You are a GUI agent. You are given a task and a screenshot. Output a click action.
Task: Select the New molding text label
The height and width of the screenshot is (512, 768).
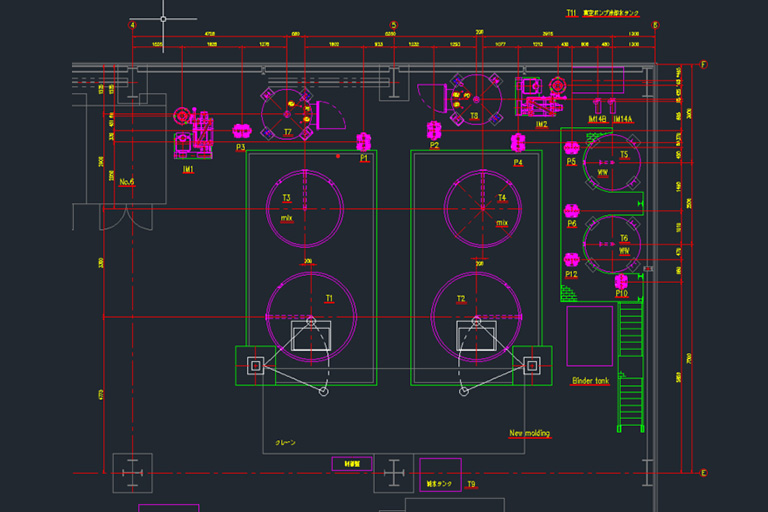point(529,433)
